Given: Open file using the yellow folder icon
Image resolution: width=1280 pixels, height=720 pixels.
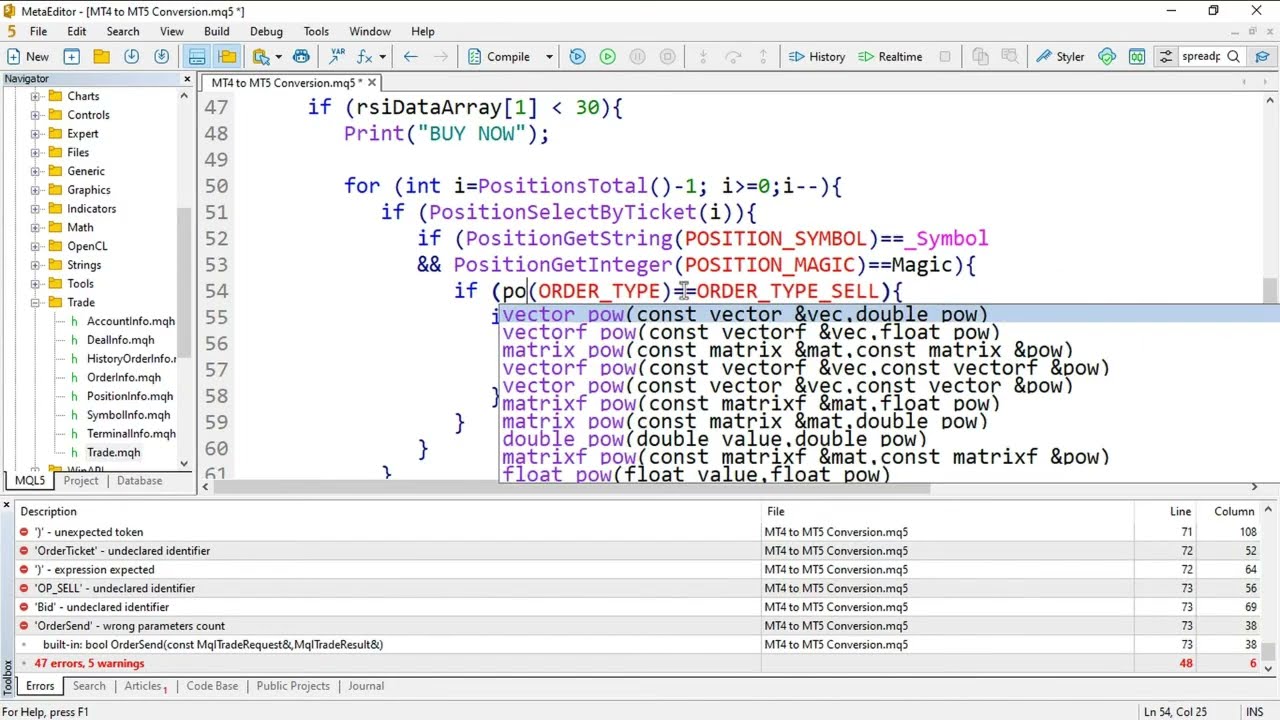Looking at the screenshot, I should [101, 57].
